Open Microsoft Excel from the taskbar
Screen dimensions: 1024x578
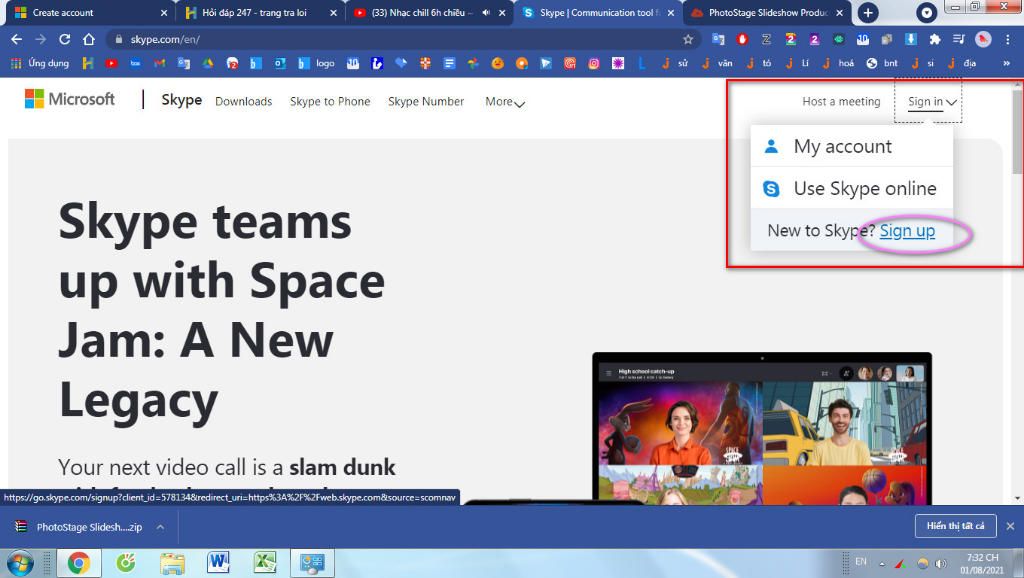(265, 562)
